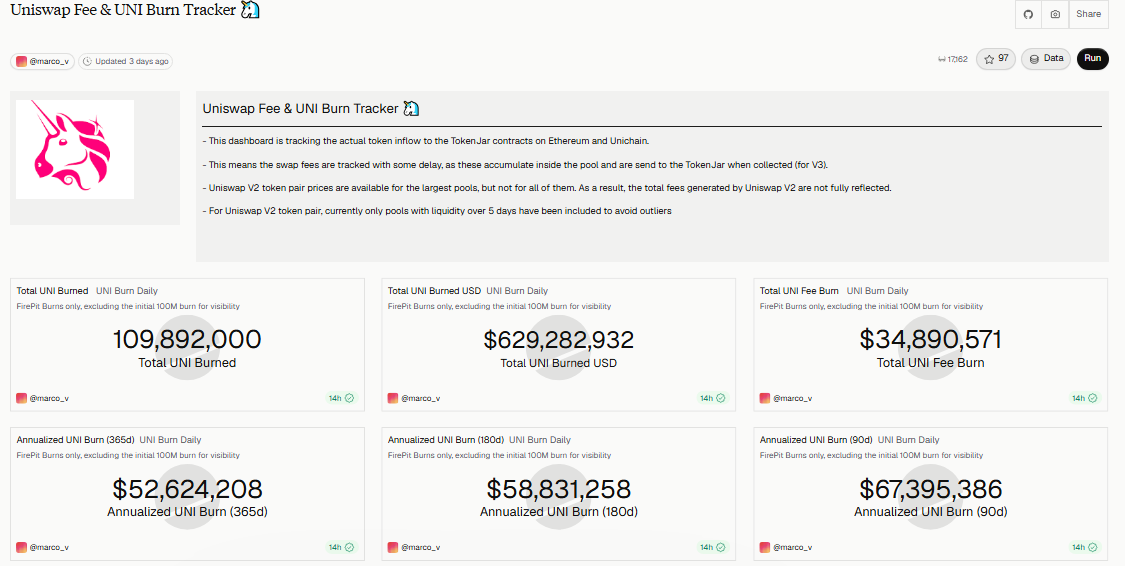Open UNI Burn Daily link in Total UNI Burned USD card
This screenshot has height=566, width=1125.
coord(517,291)
